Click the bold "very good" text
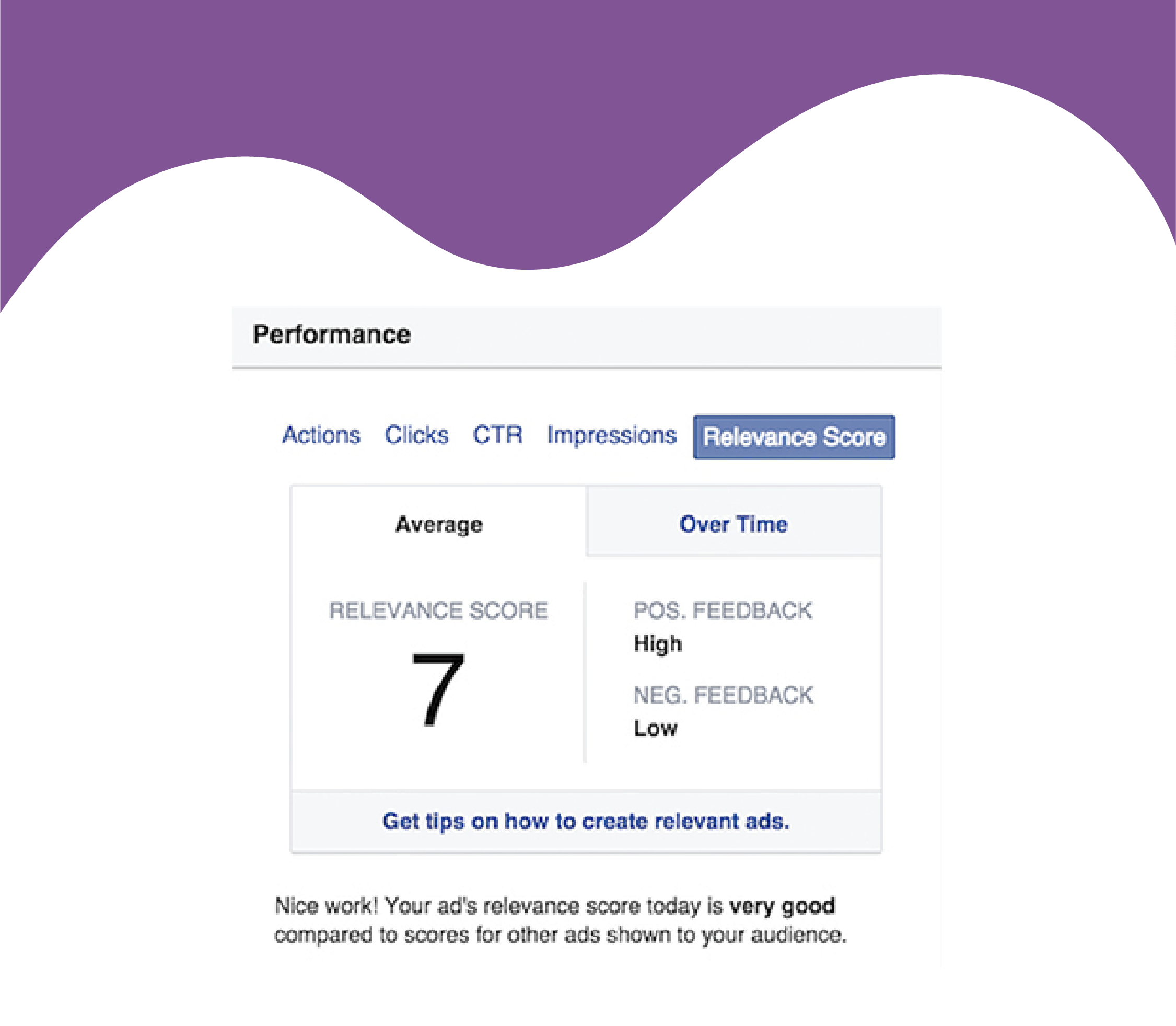 (782, 906)
